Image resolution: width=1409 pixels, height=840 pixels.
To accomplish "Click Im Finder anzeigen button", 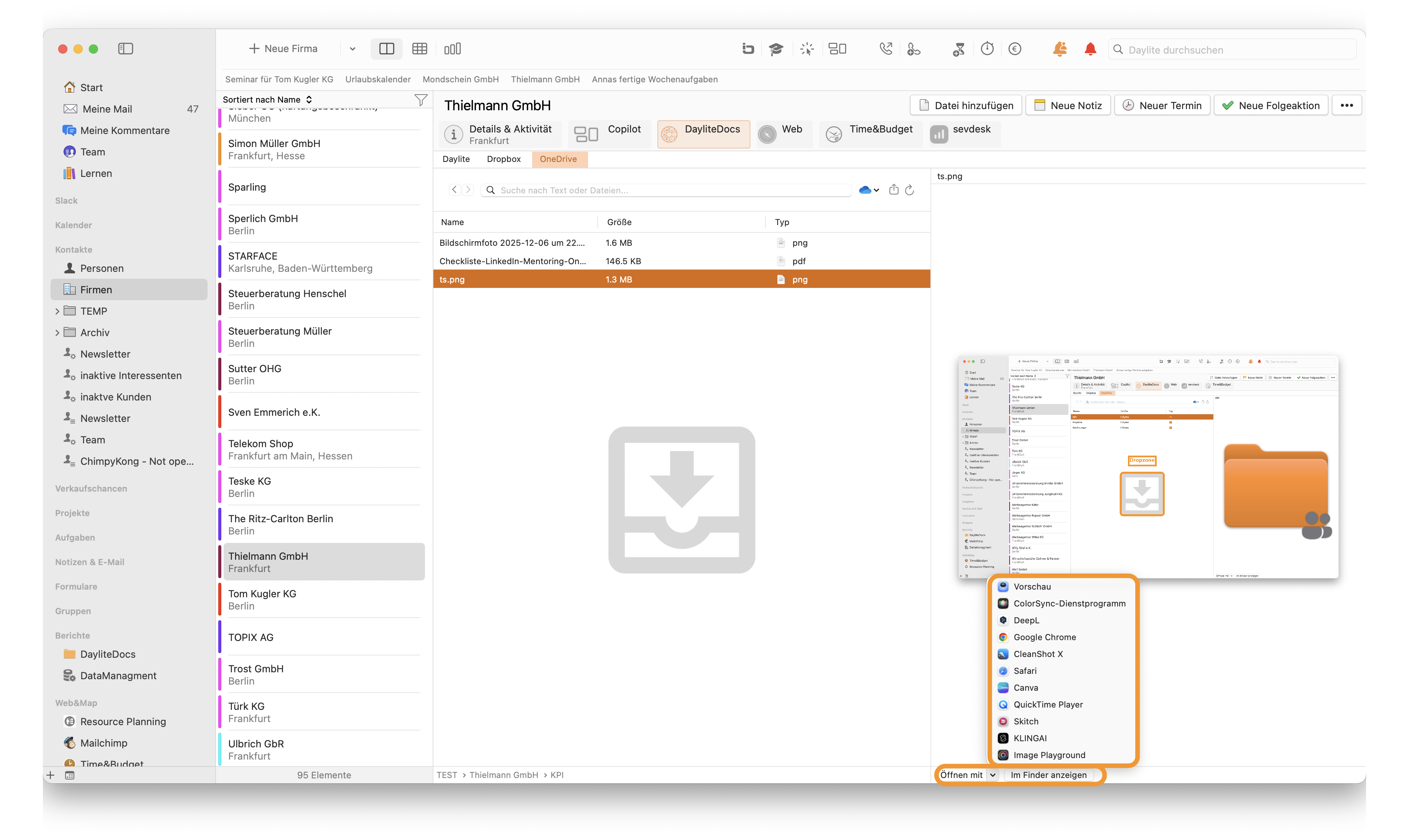I will point(1048,775).
